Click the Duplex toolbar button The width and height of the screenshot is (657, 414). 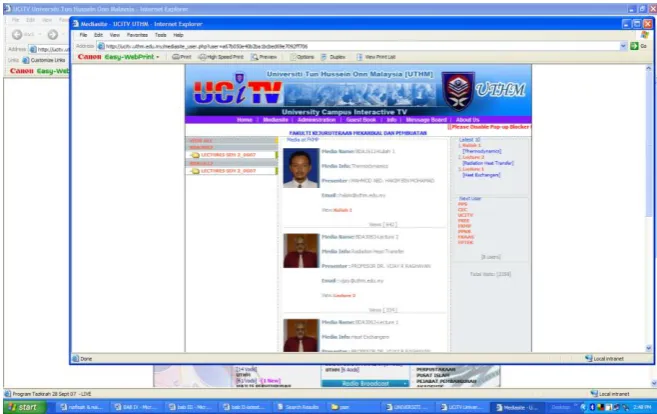(x=334, y=57)
